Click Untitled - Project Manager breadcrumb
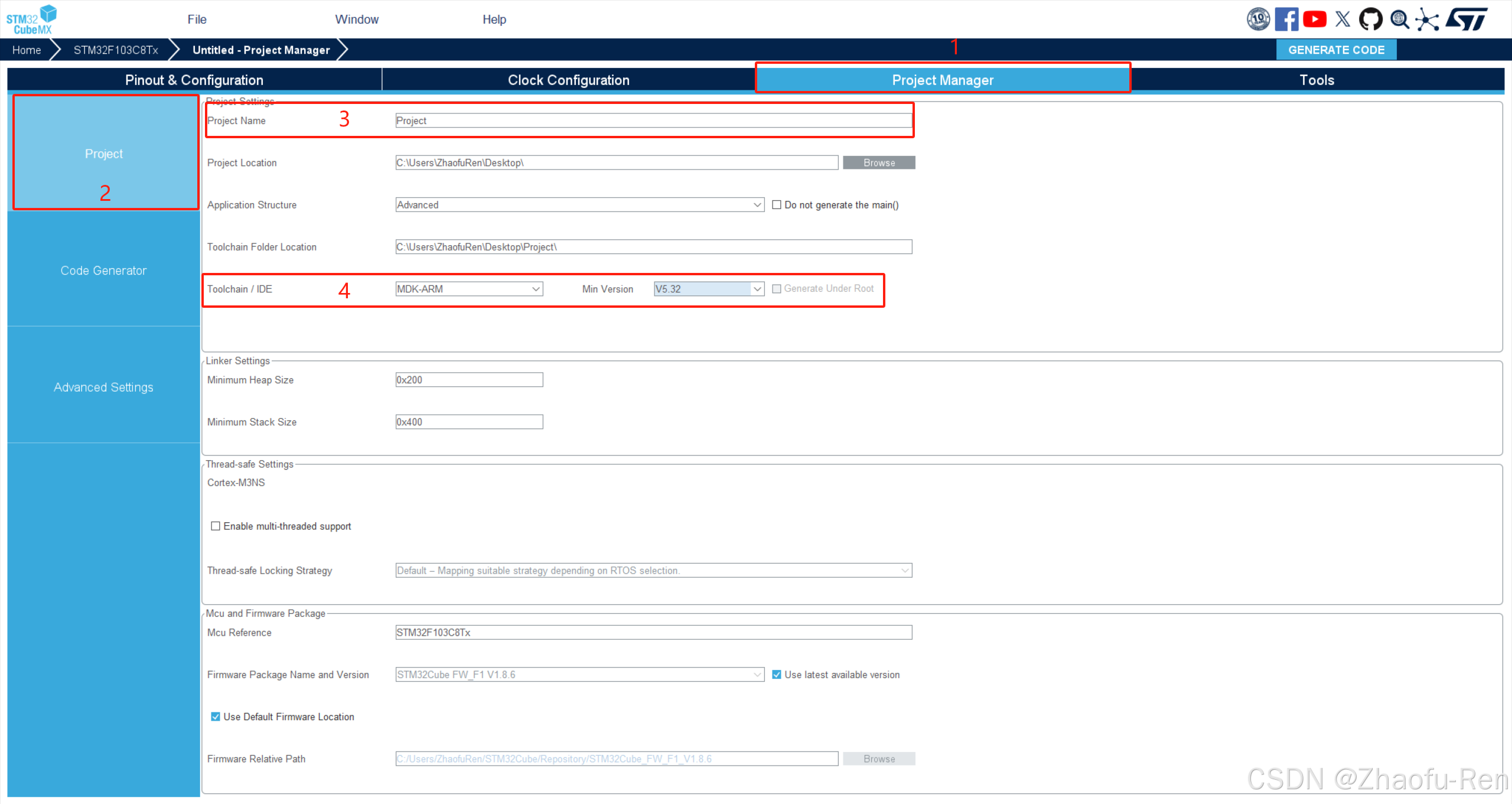The width and height of the screenshot is (1512, 804). 261,50
